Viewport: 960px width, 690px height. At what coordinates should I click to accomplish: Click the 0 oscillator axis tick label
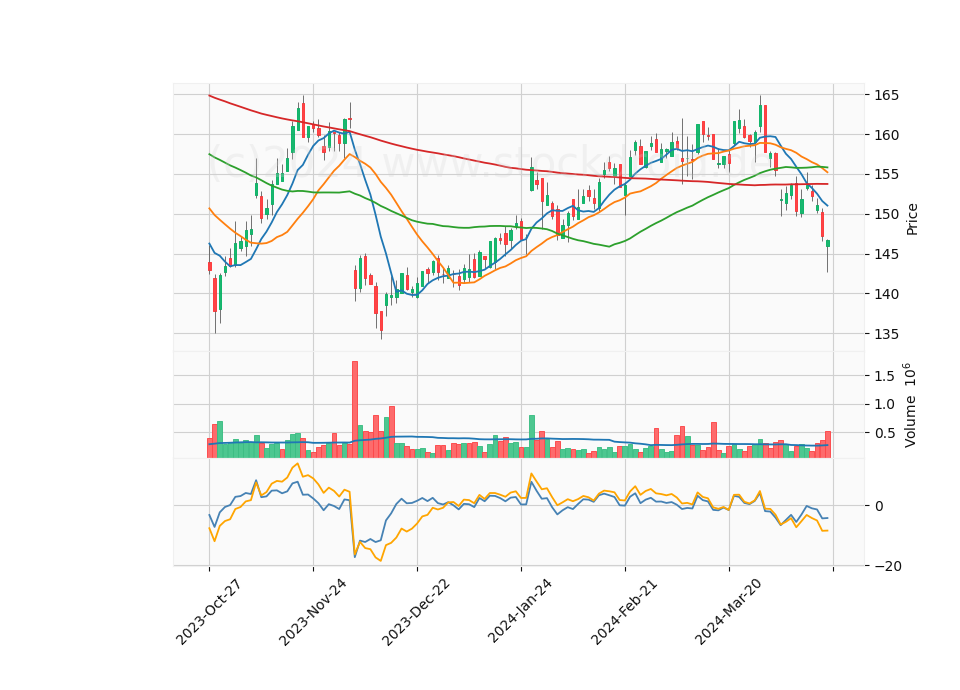(879, 506)
